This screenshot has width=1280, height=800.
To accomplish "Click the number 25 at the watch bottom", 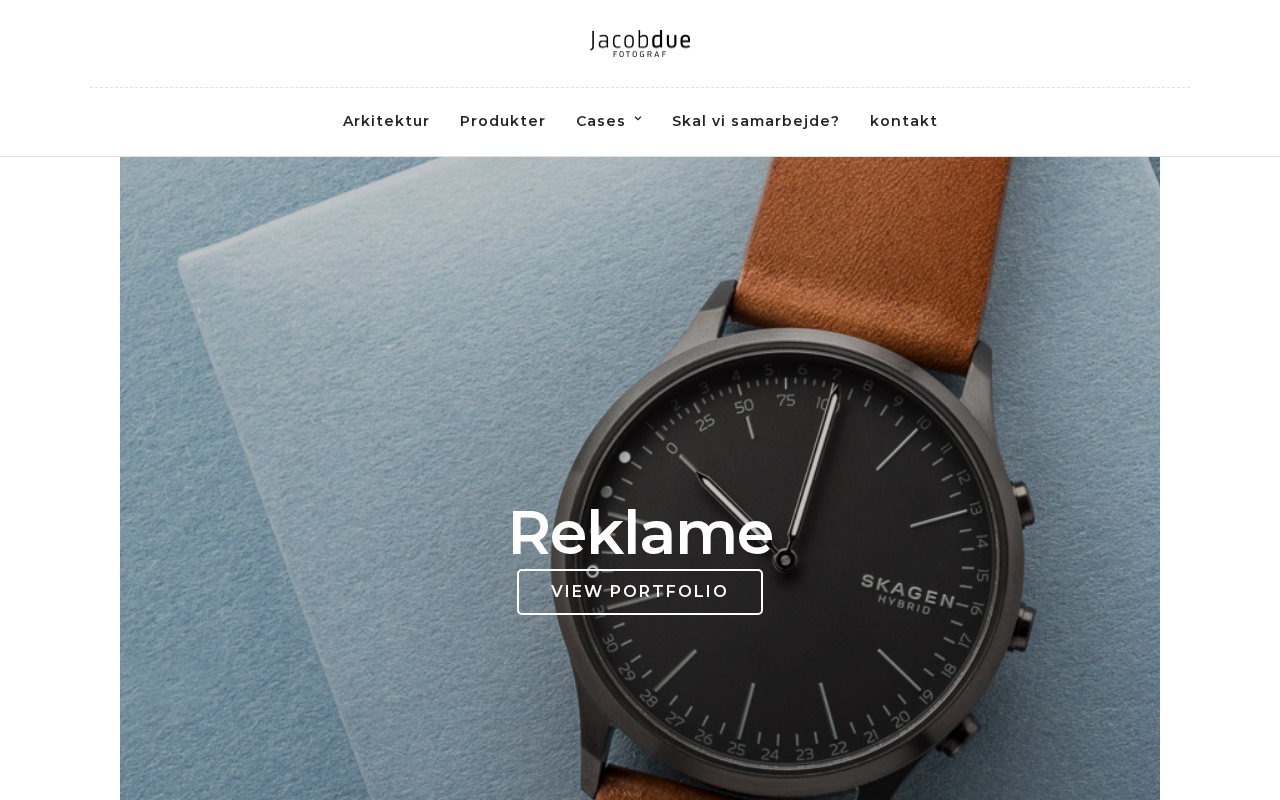I will tap(736, 747).
